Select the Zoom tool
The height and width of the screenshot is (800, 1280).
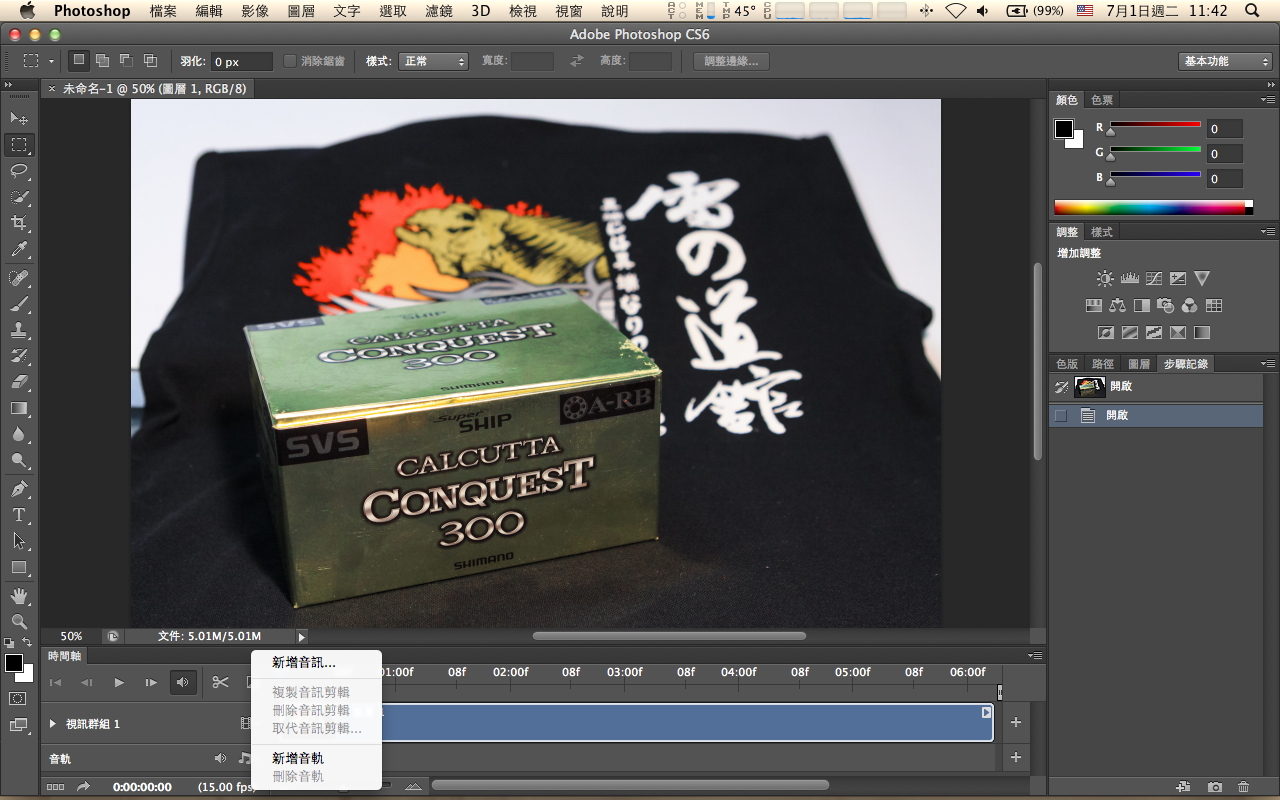point(19,621)
